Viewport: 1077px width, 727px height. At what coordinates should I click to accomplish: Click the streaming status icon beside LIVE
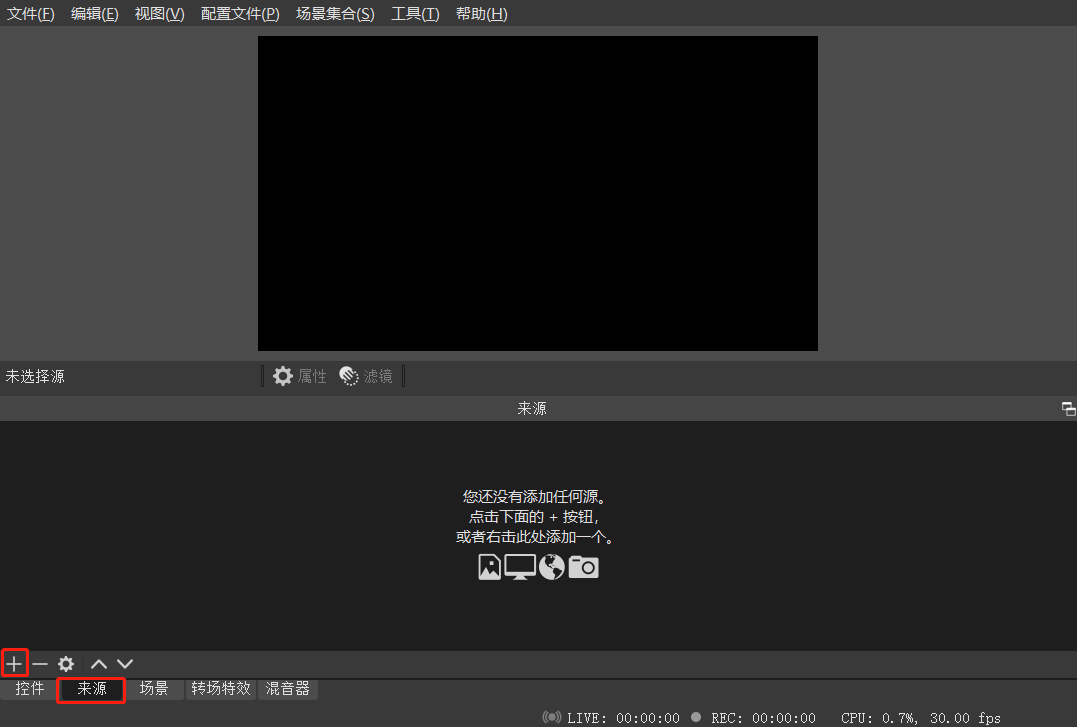(552, 717)
